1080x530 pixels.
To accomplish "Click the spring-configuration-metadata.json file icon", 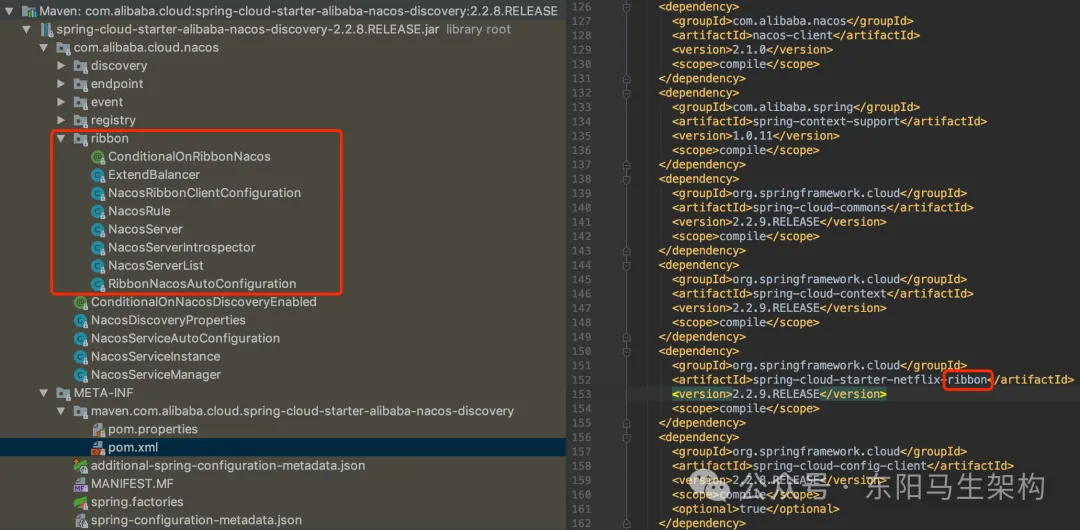I will tap(80, 520).
